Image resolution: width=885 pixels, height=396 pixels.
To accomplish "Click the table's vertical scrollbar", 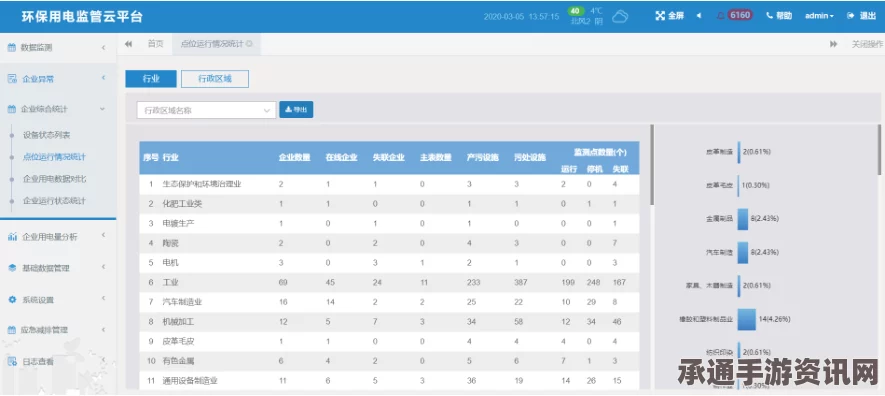I will point(652,164).
